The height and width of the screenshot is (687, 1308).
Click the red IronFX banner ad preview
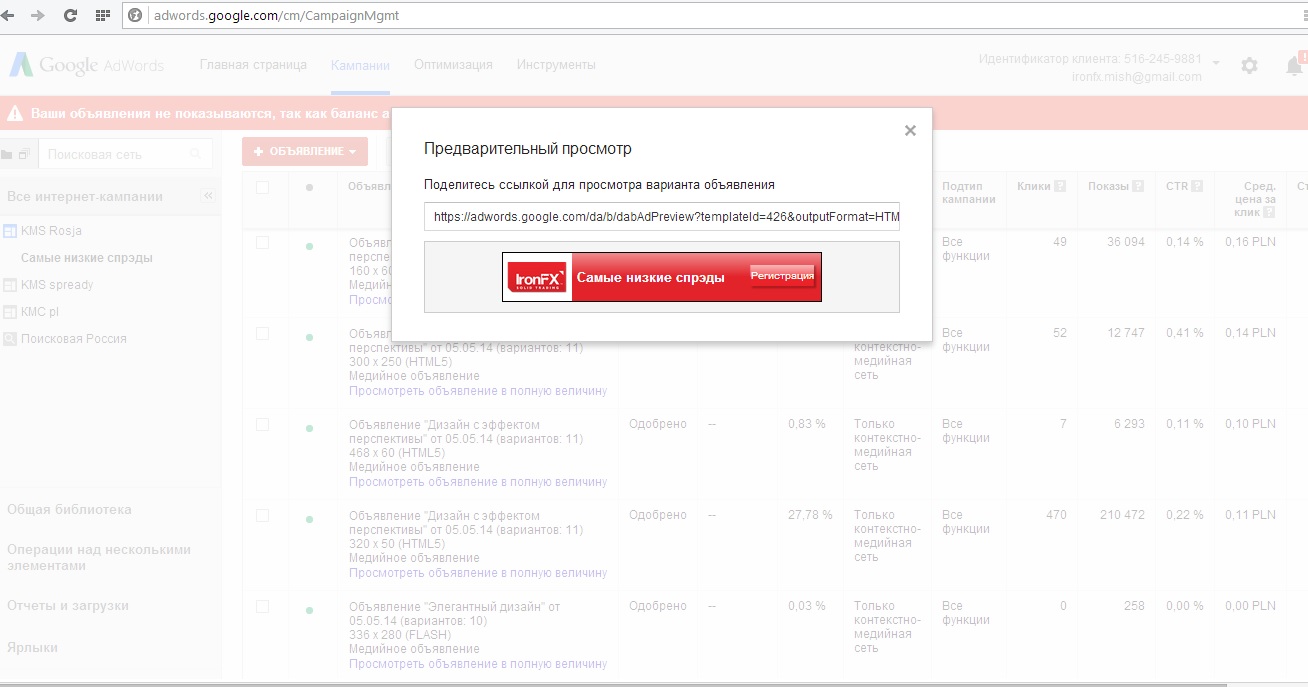point(662,277)
